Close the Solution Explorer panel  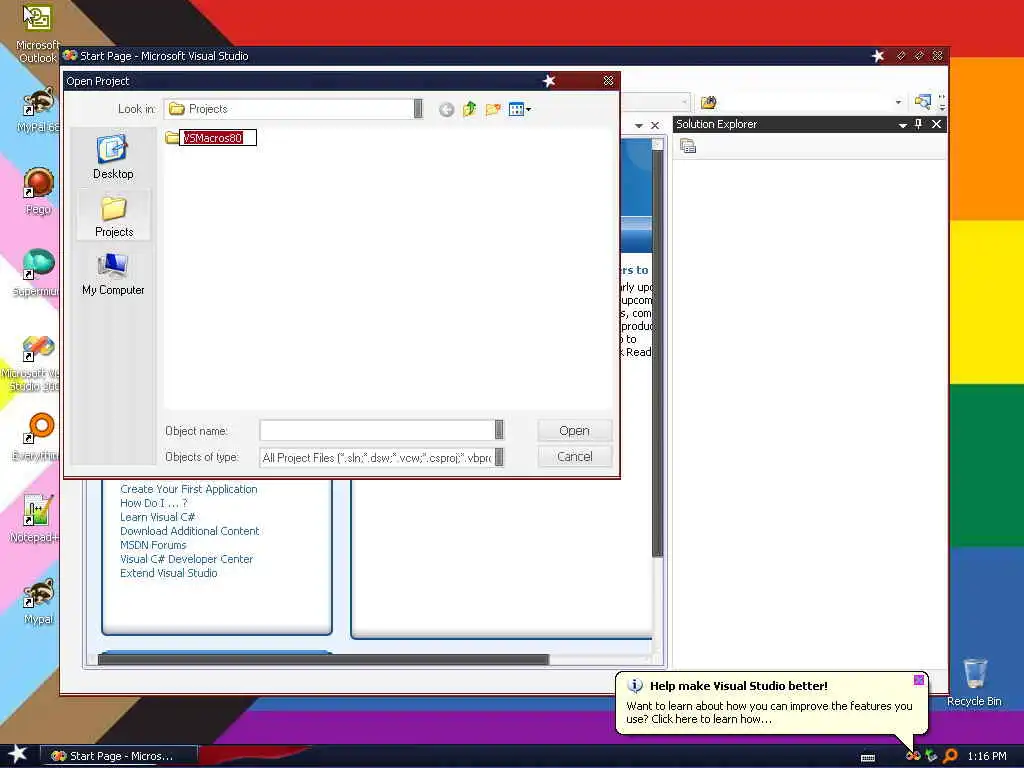pyautogui.click(x=936, y=124)
